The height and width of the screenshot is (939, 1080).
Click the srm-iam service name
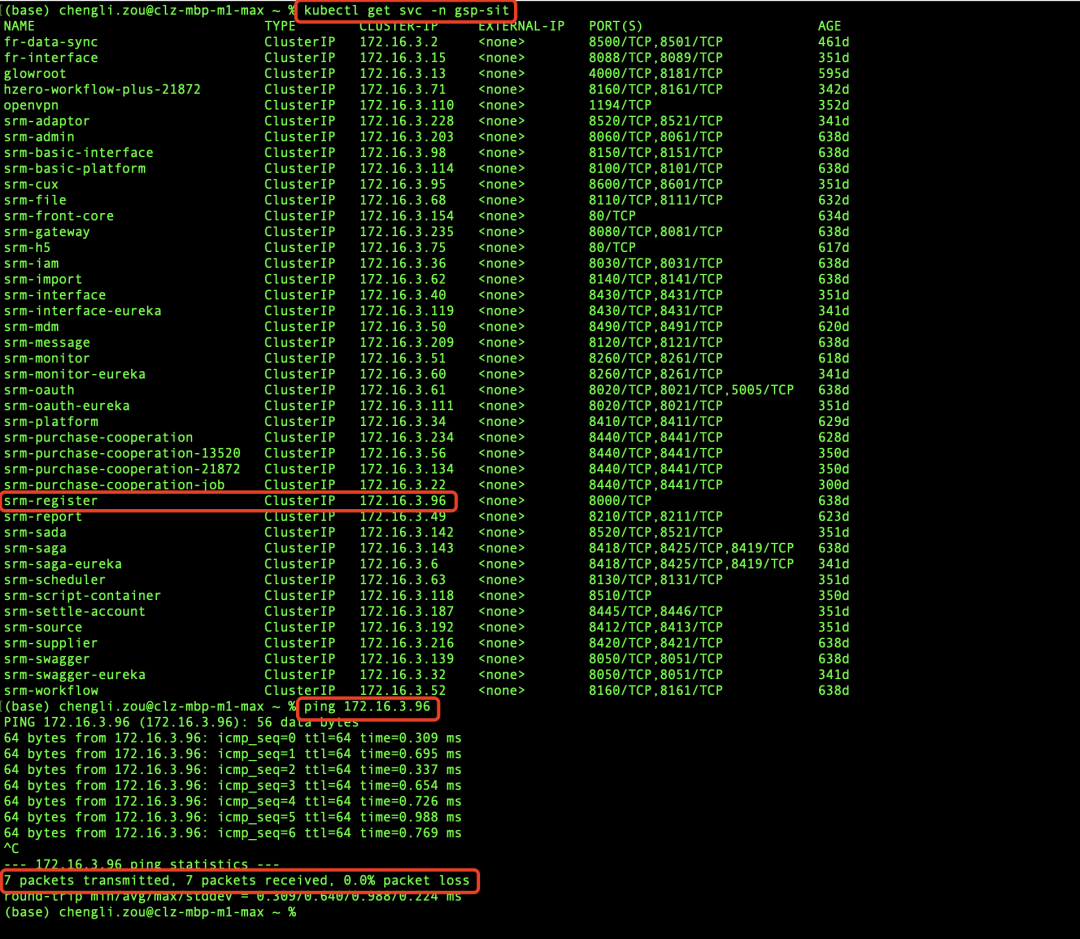tap(31, 264)
